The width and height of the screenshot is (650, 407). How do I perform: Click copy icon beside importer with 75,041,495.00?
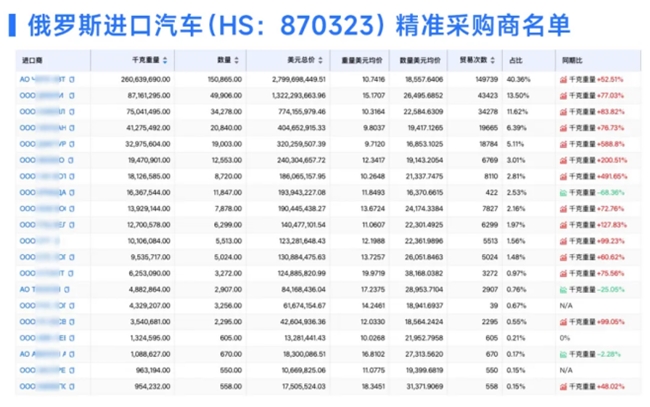(x=71, y=112)
